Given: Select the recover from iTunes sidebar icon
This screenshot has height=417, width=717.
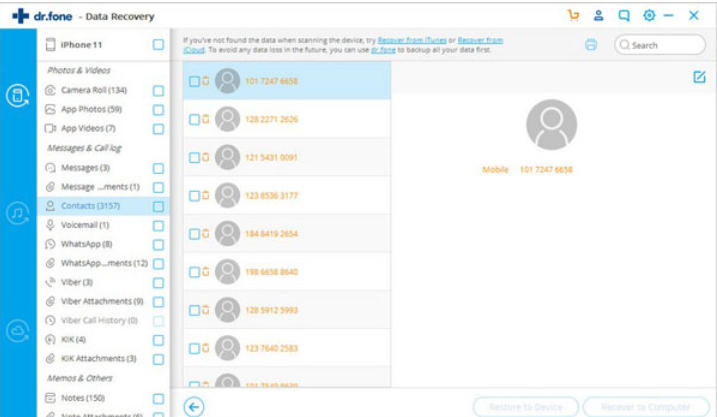Looking at the screenshot, I should (x=17, y=213).
